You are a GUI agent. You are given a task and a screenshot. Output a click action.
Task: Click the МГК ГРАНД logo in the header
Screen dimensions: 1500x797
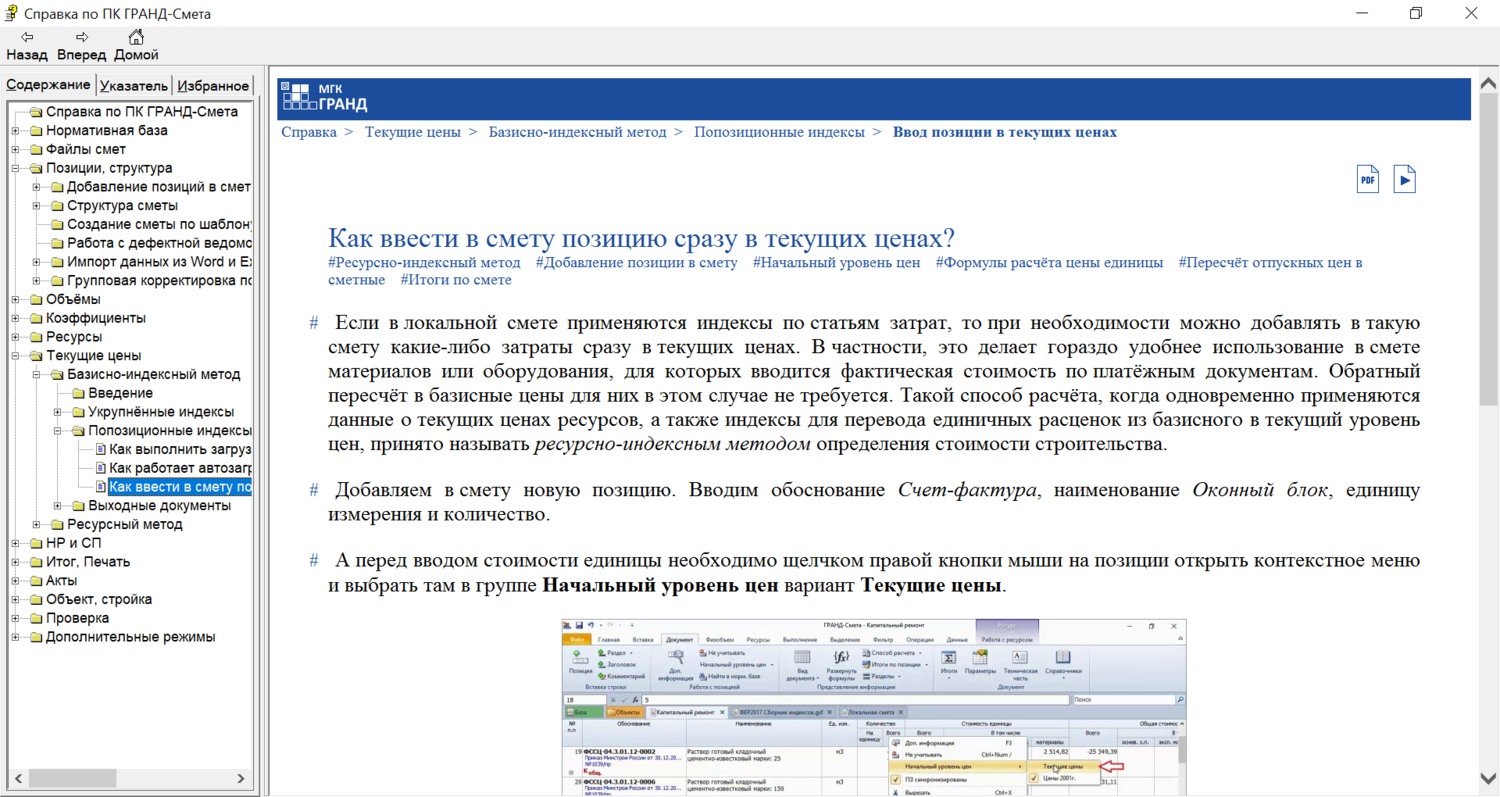coord(325,97)
